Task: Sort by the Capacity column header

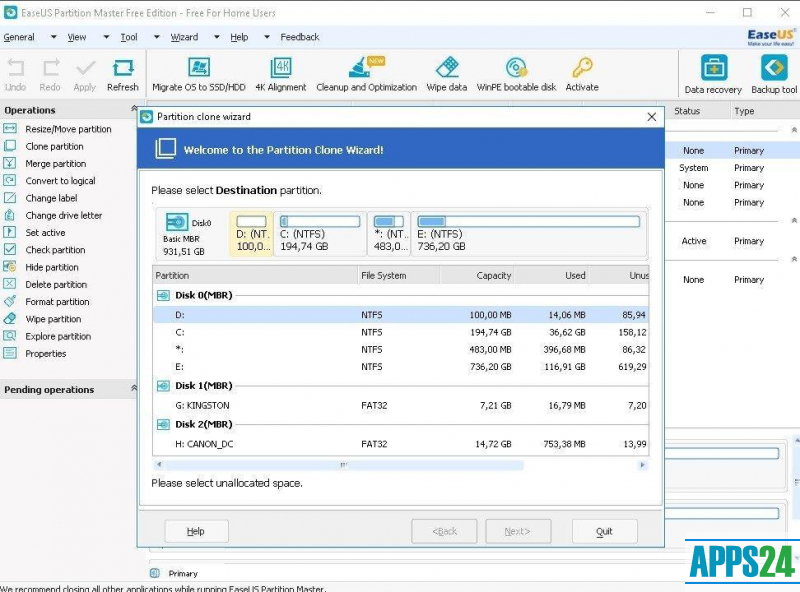Action: click(x=477, y=276)
